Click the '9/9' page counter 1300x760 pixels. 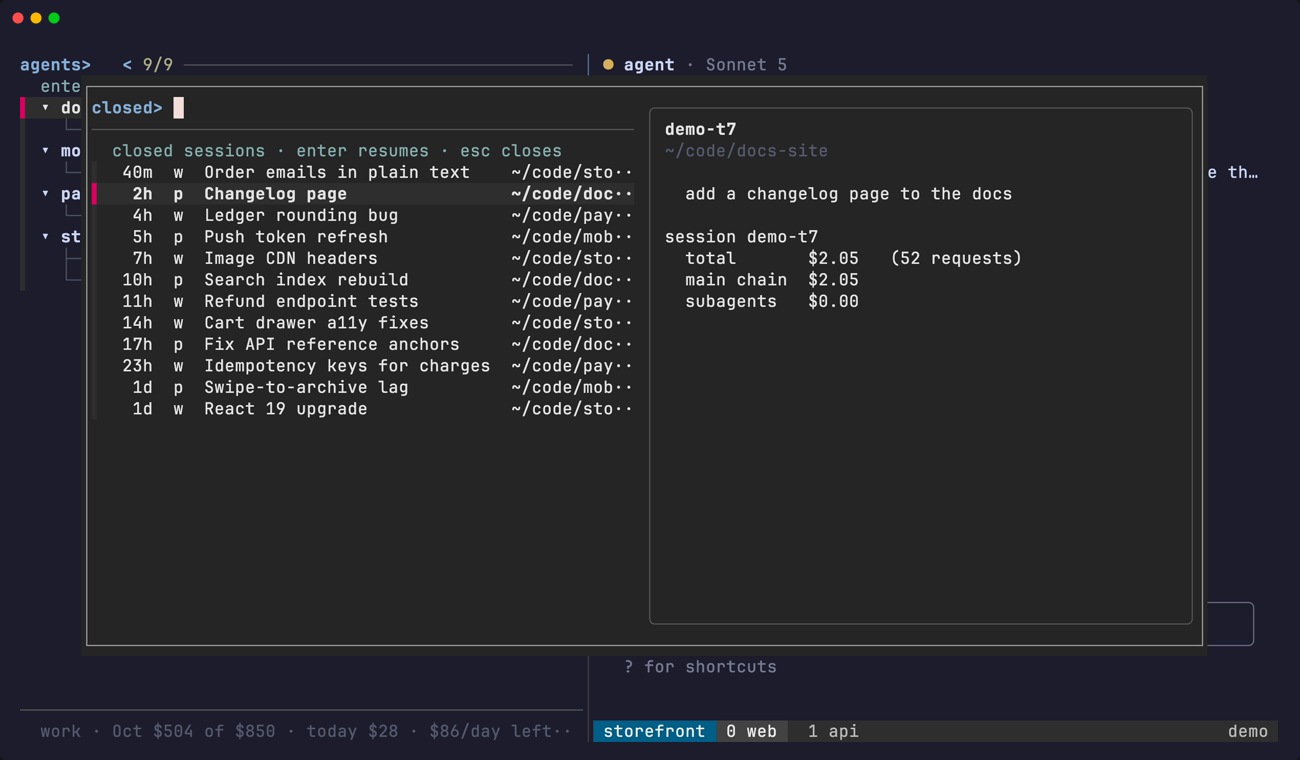point(158,65)
